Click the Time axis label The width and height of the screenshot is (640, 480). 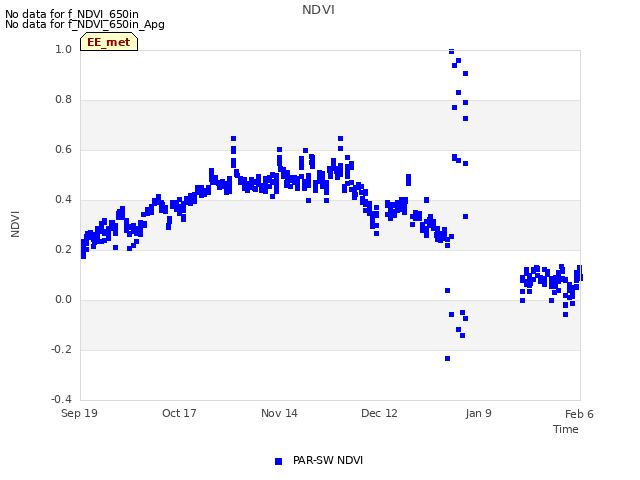point(566,429)
